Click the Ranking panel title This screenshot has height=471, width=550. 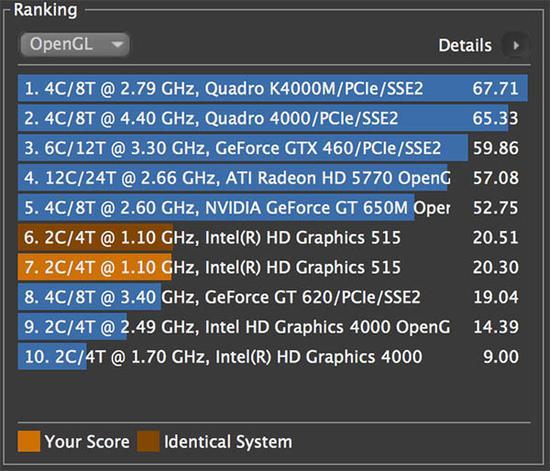[x=45, y=10]
